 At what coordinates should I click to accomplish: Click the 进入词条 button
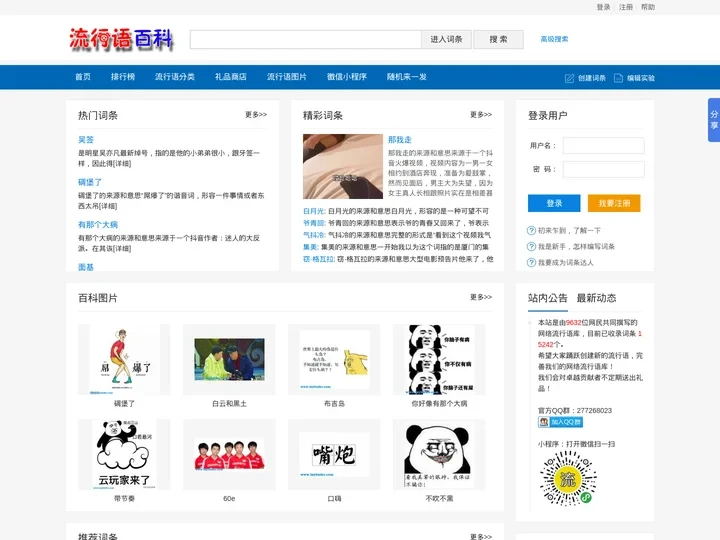[x=446, y=39]
